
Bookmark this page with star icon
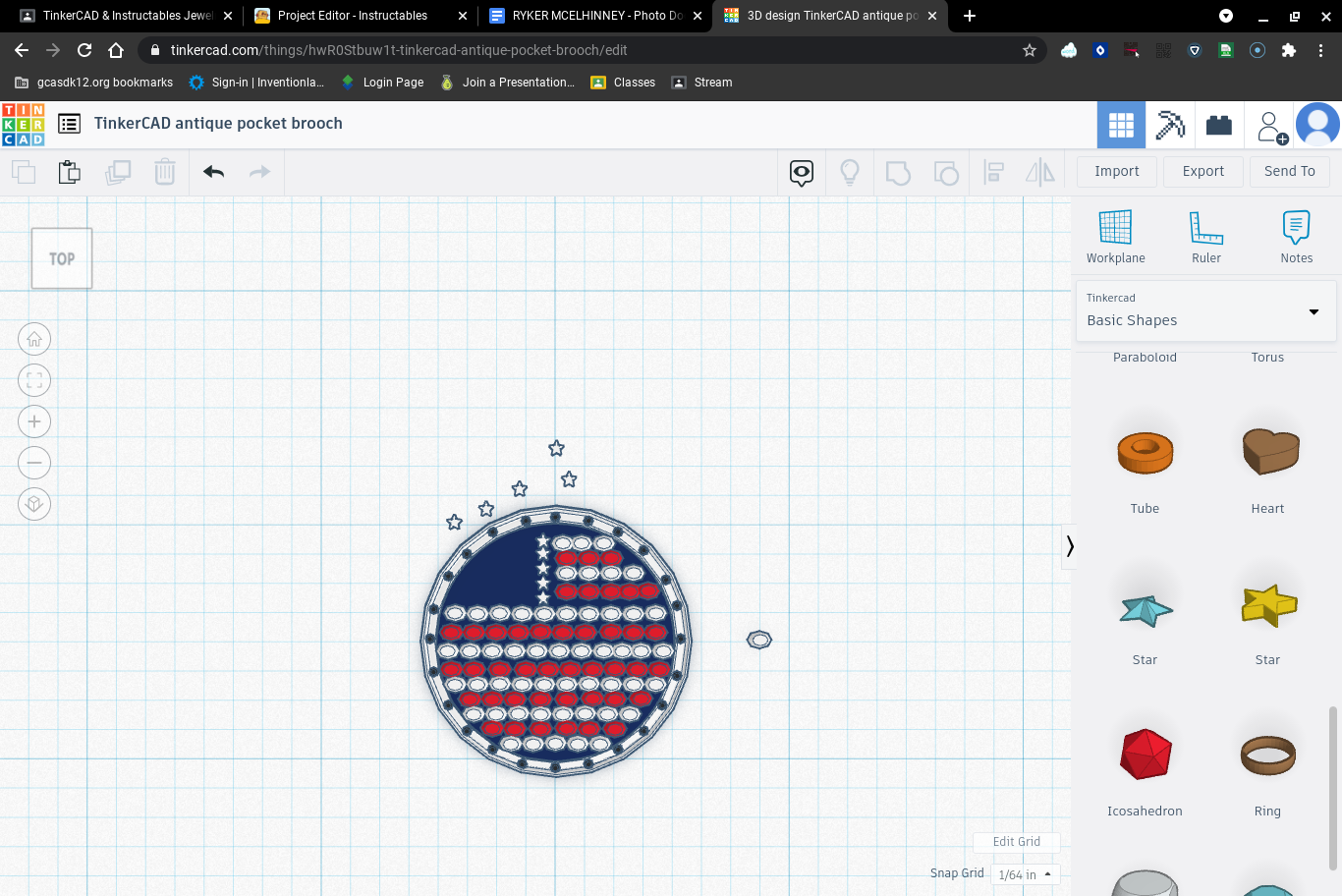pyautogui.click(x=1030, y=50)
